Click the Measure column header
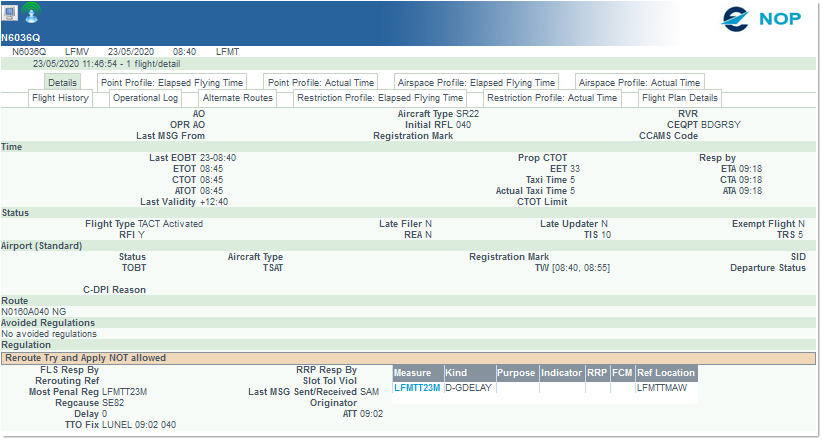 [x=412, y=373]
